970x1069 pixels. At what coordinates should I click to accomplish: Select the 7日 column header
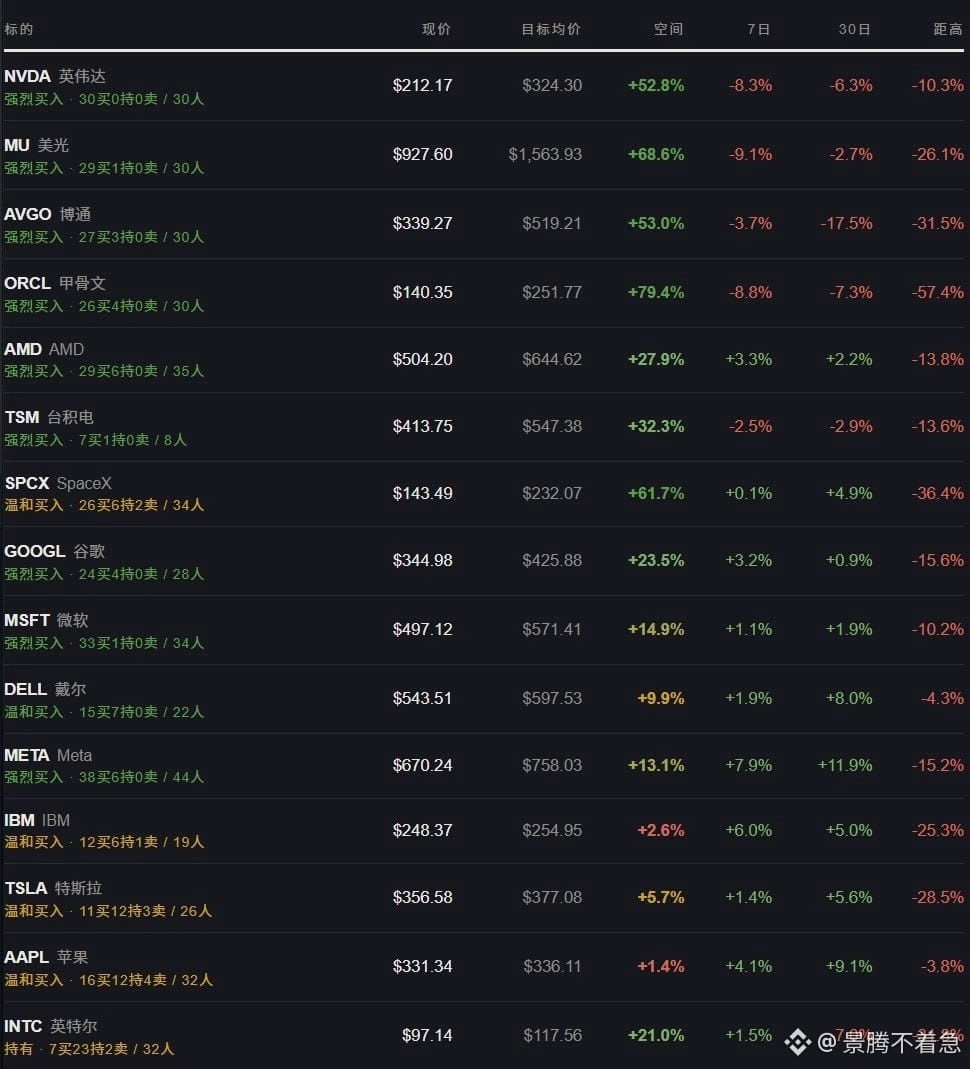759,29
